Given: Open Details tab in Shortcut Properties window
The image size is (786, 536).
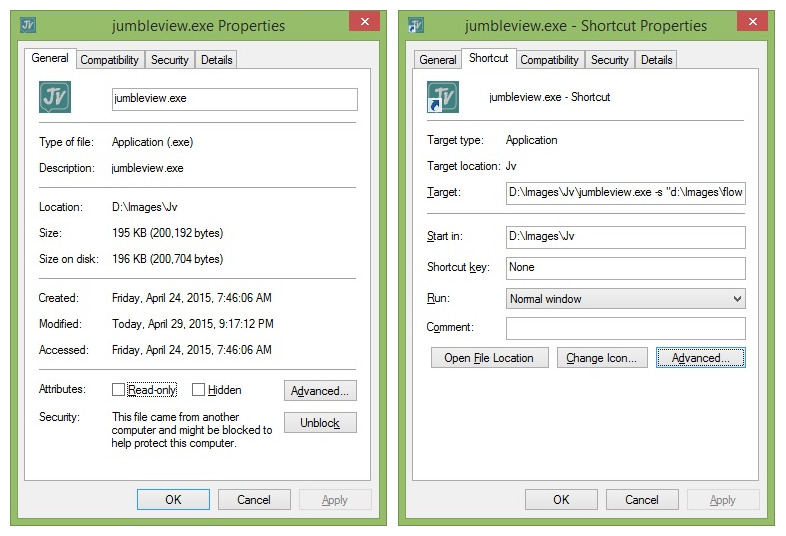Looking at the screenshot, I should (657, 60).
